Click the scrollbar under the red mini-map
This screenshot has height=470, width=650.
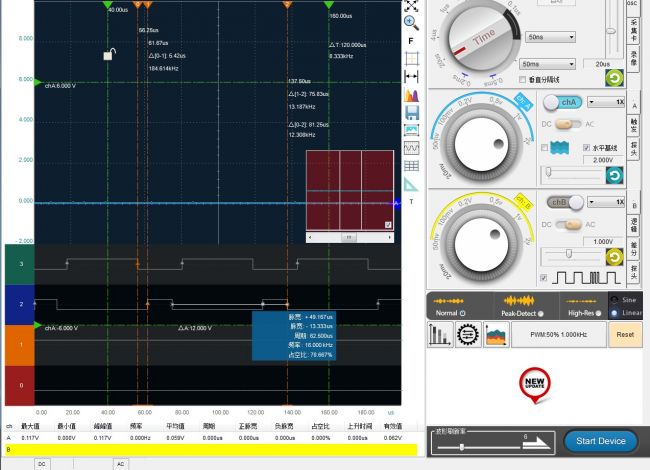[x=350, y=237]
